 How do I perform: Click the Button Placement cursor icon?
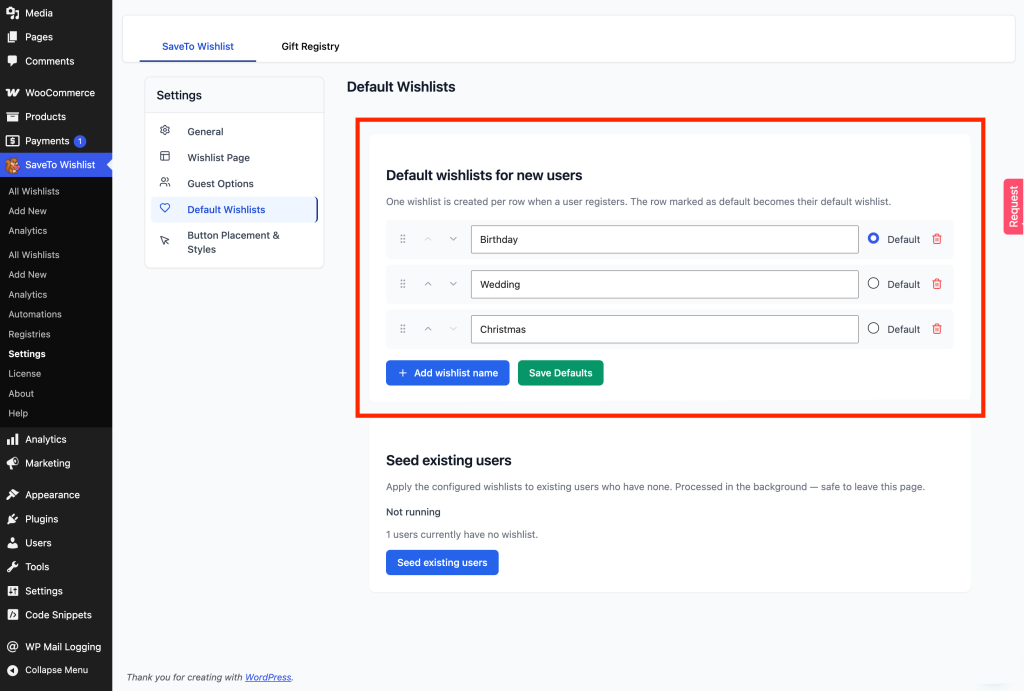(165, 241)
